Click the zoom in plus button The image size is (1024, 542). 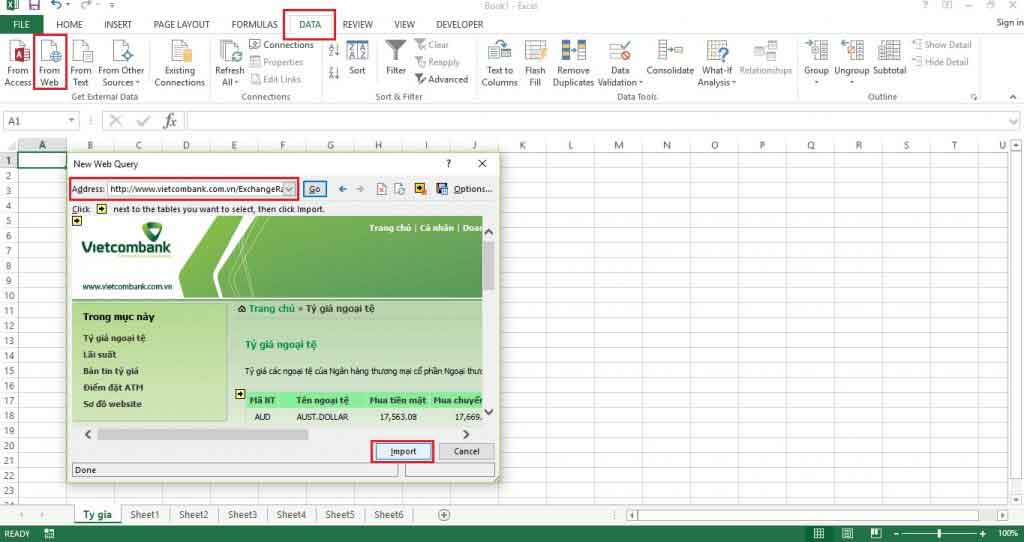(982, 534)
